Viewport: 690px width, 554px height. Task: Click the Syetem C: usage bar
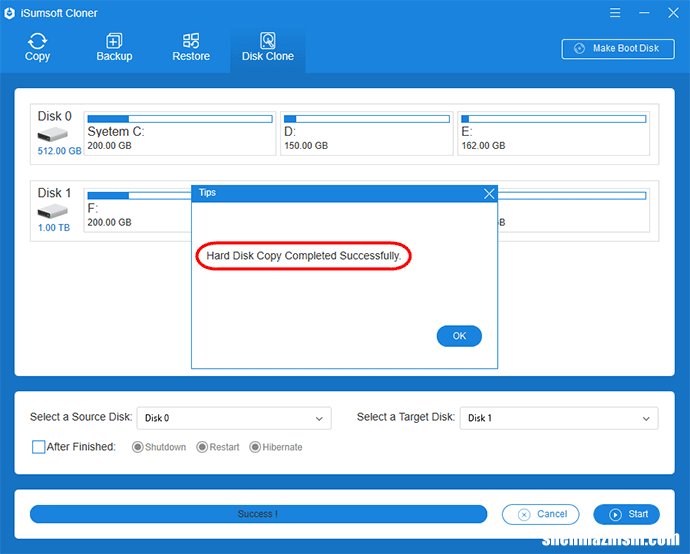180,119
